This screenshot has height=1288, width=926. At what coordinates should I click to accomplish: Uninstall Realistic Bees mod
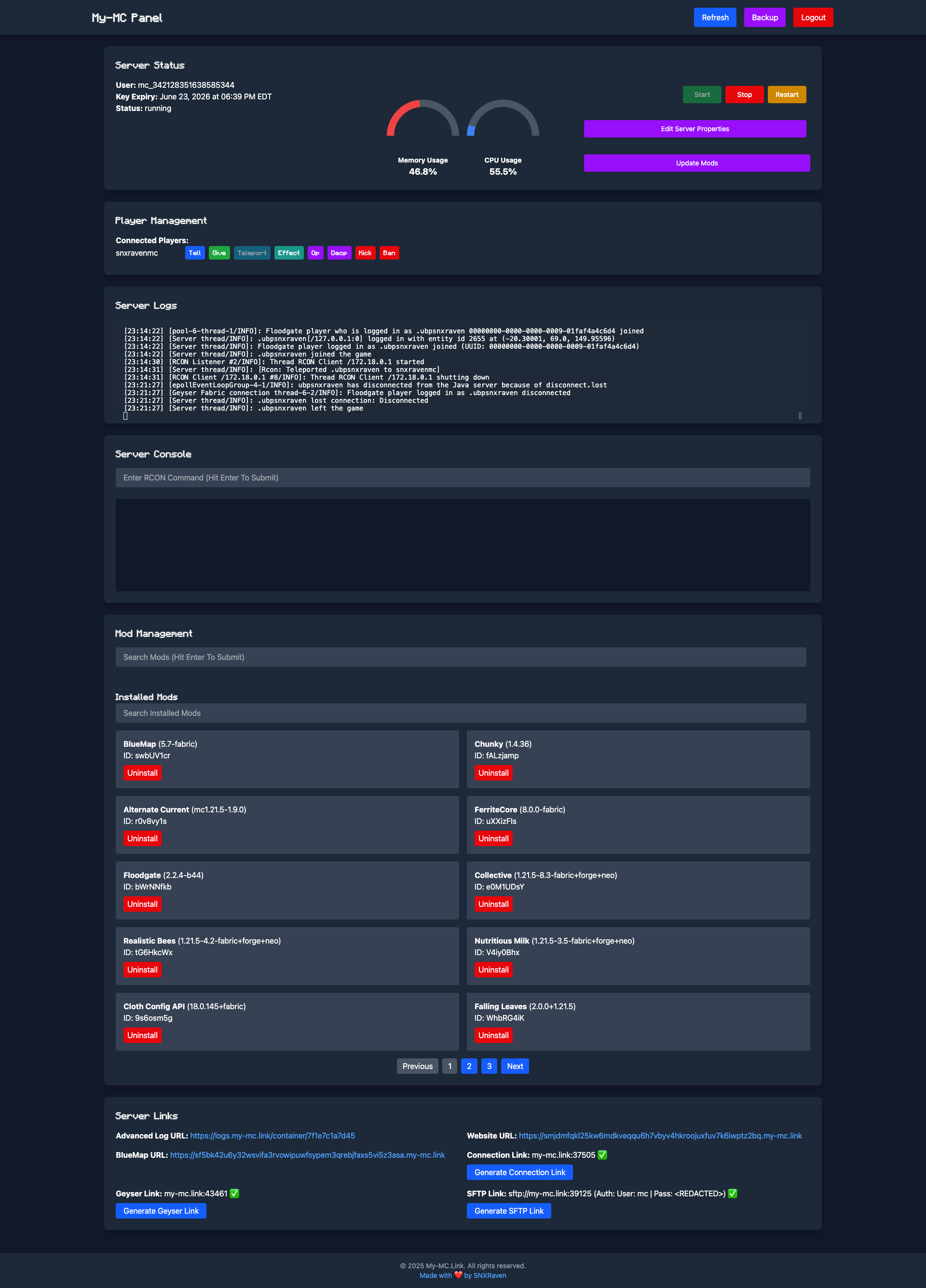(142, 970)
